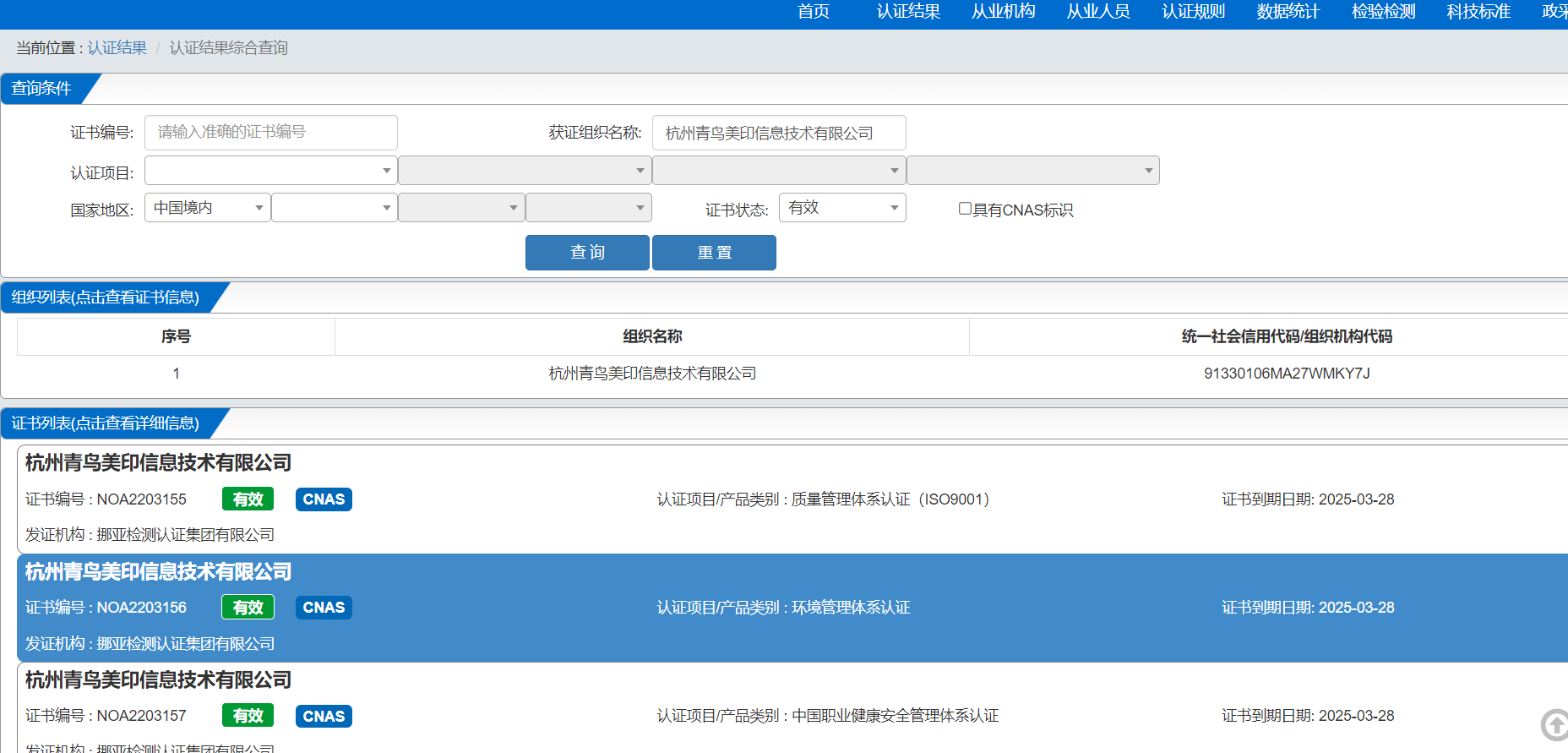
Task: Click the CNAS badge for certificate NOA2203156
Action: tap(324, 608)
